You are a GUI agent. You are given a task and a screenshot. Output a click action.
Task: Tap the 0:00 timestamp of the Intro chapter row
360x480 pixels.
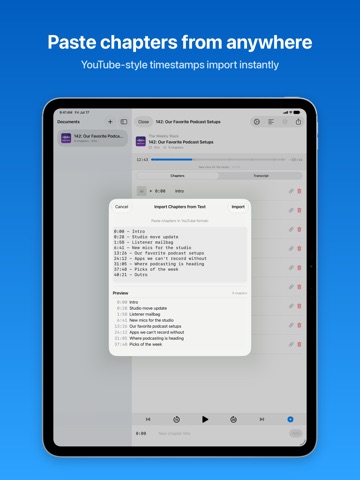tap(160, 191)
